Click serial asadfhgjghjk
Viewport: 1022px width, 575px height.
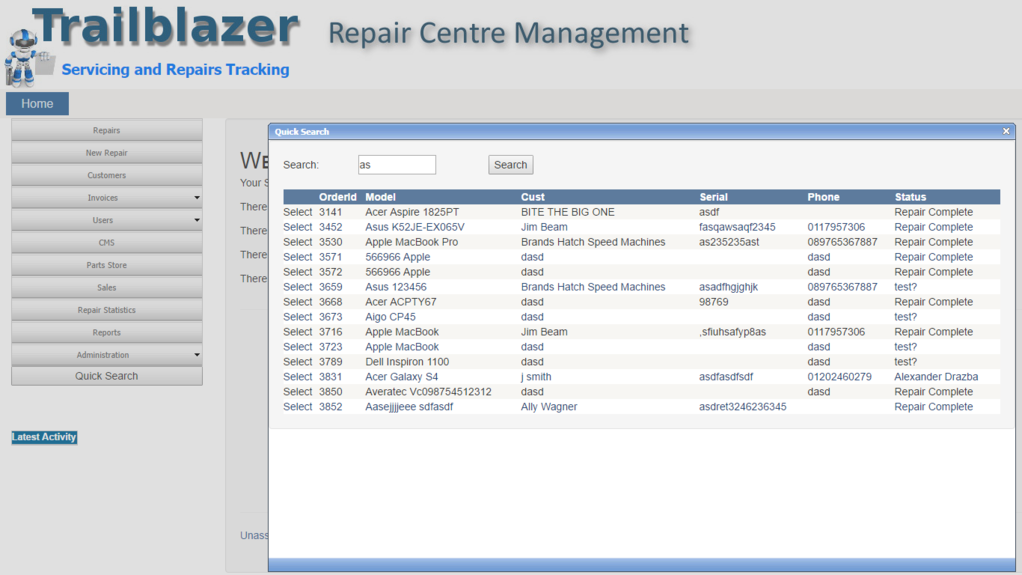pos(728,288)
